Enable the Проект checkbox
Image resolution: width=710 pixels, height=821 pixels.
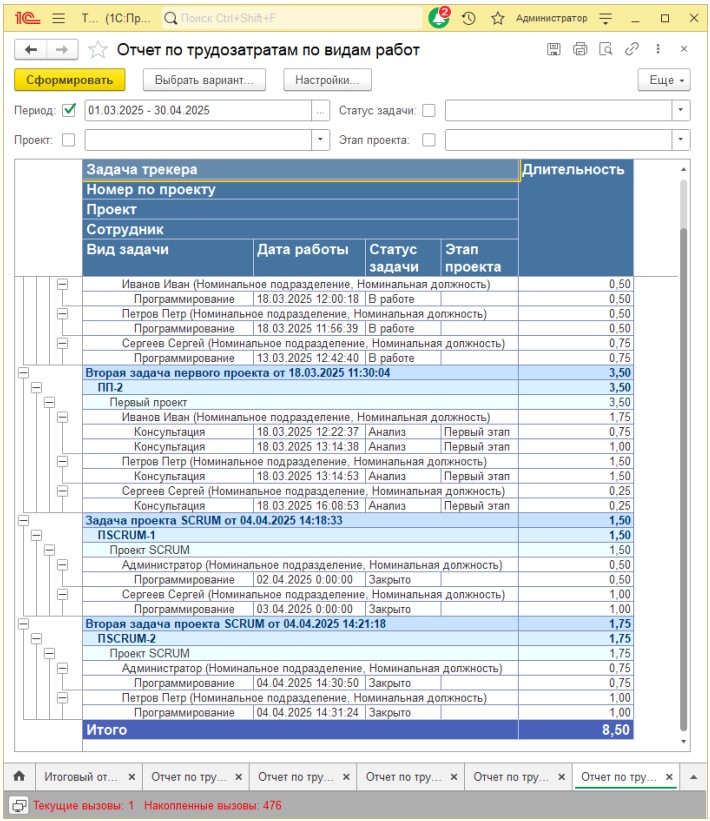pyautogui.click(x=69, y=140)
